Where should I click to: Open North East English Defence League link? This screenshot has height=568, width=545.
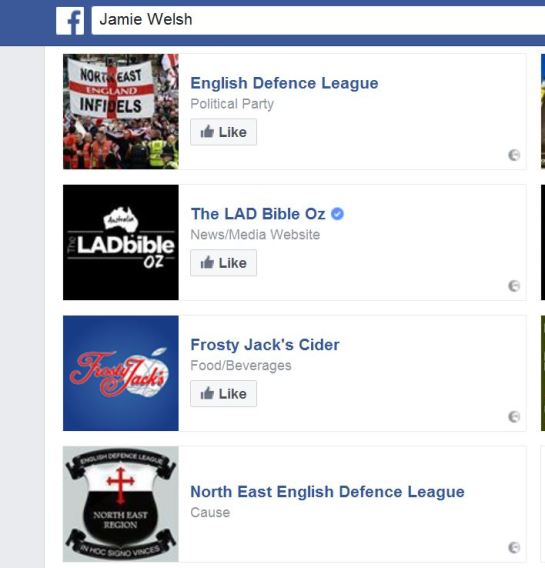click(x=327, y=492)
